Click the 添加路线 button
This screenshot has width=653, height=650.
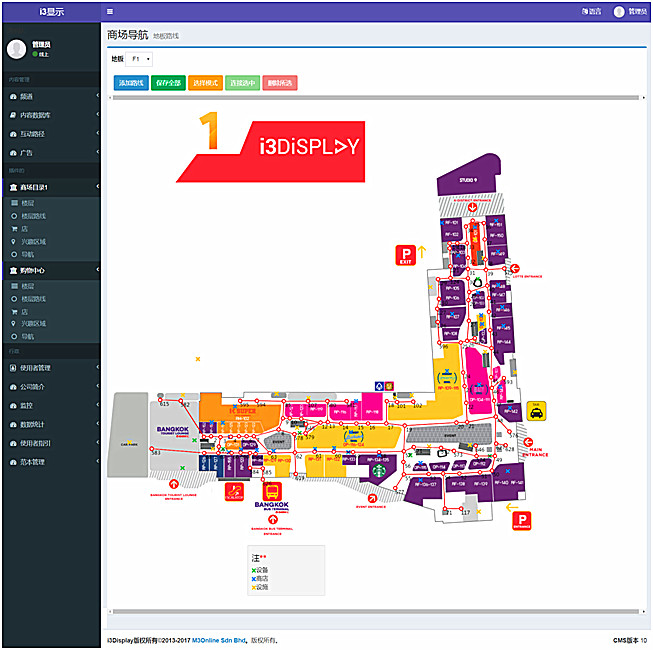click(131, 83)
